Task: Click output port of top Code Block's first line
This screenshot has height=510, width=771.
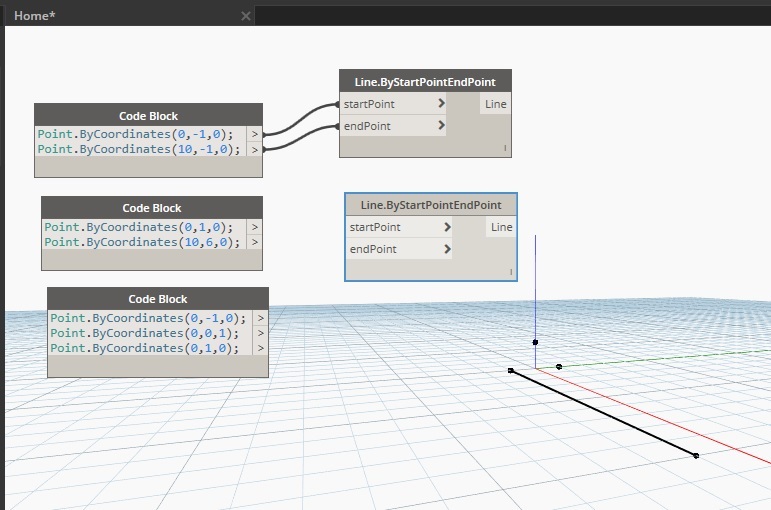Action: click(255, 134)
